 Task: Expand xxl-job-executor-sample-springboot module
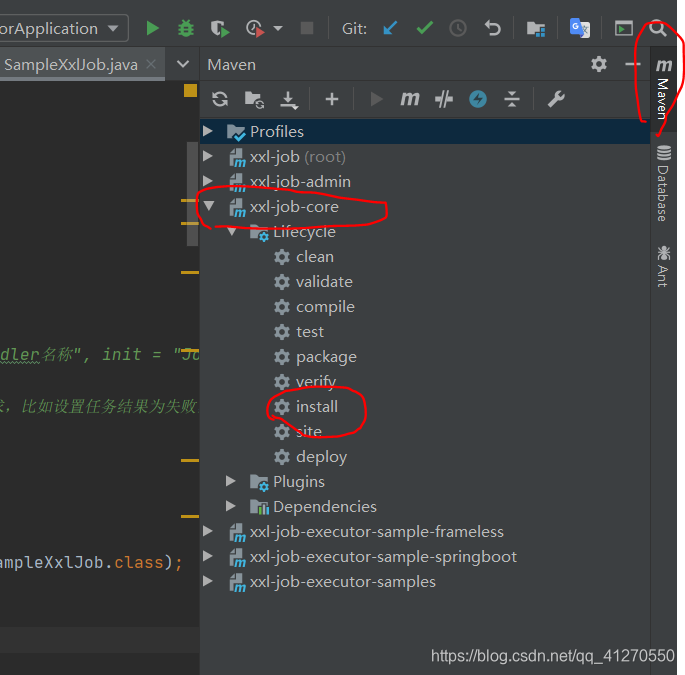tap(208, 556)
